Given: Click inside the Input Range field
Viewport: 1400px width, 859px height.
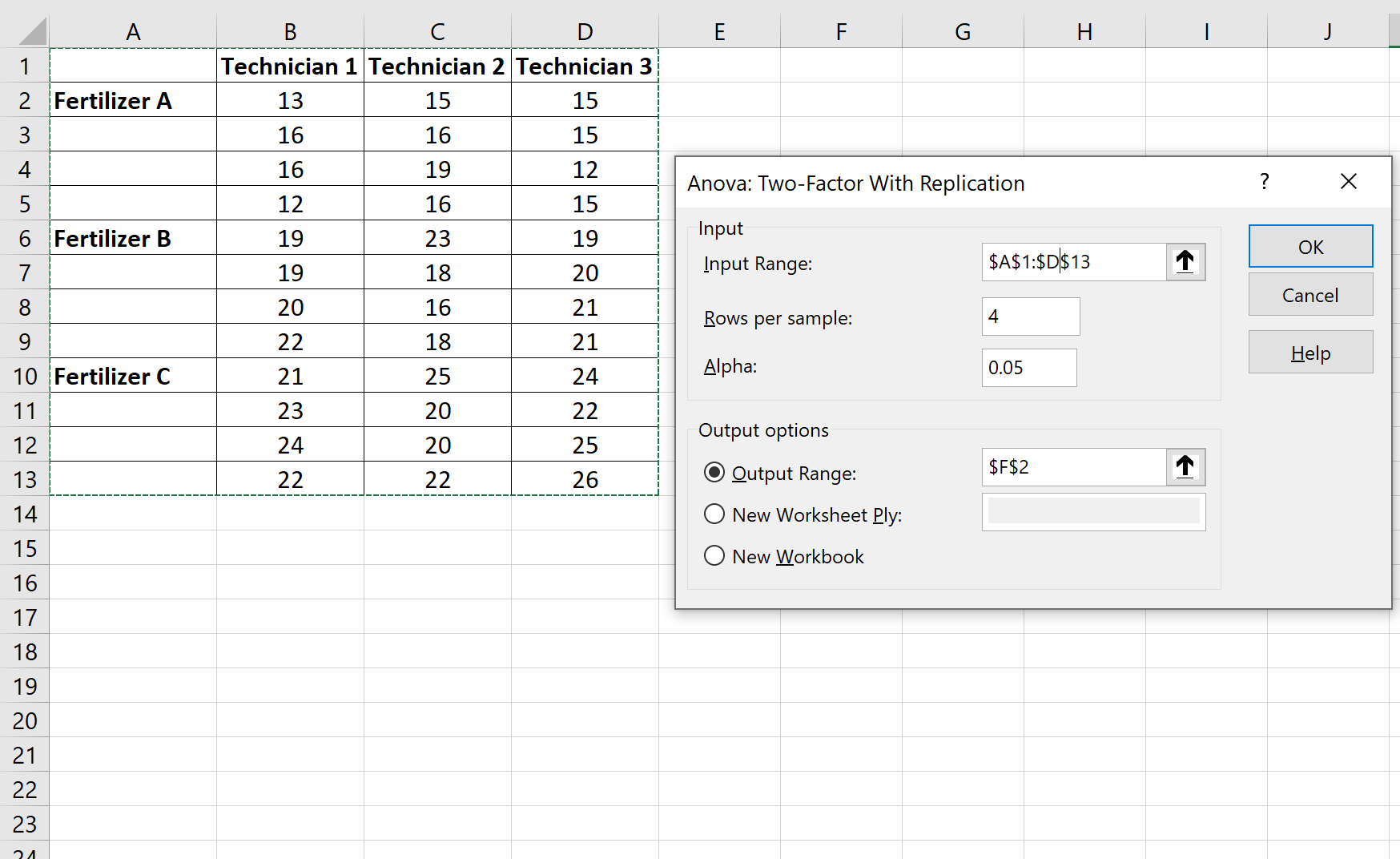Looking at the screenshot, I should pos(1074,262).
